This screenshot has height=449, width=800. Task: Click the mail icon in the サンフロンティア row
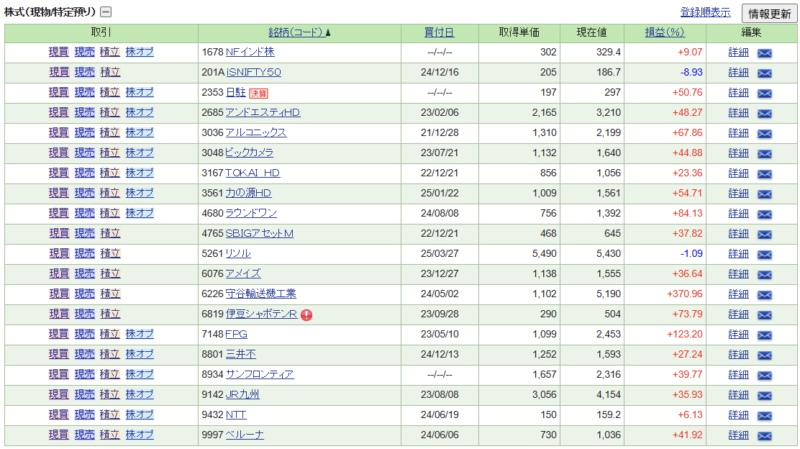(x=764, y=376)
